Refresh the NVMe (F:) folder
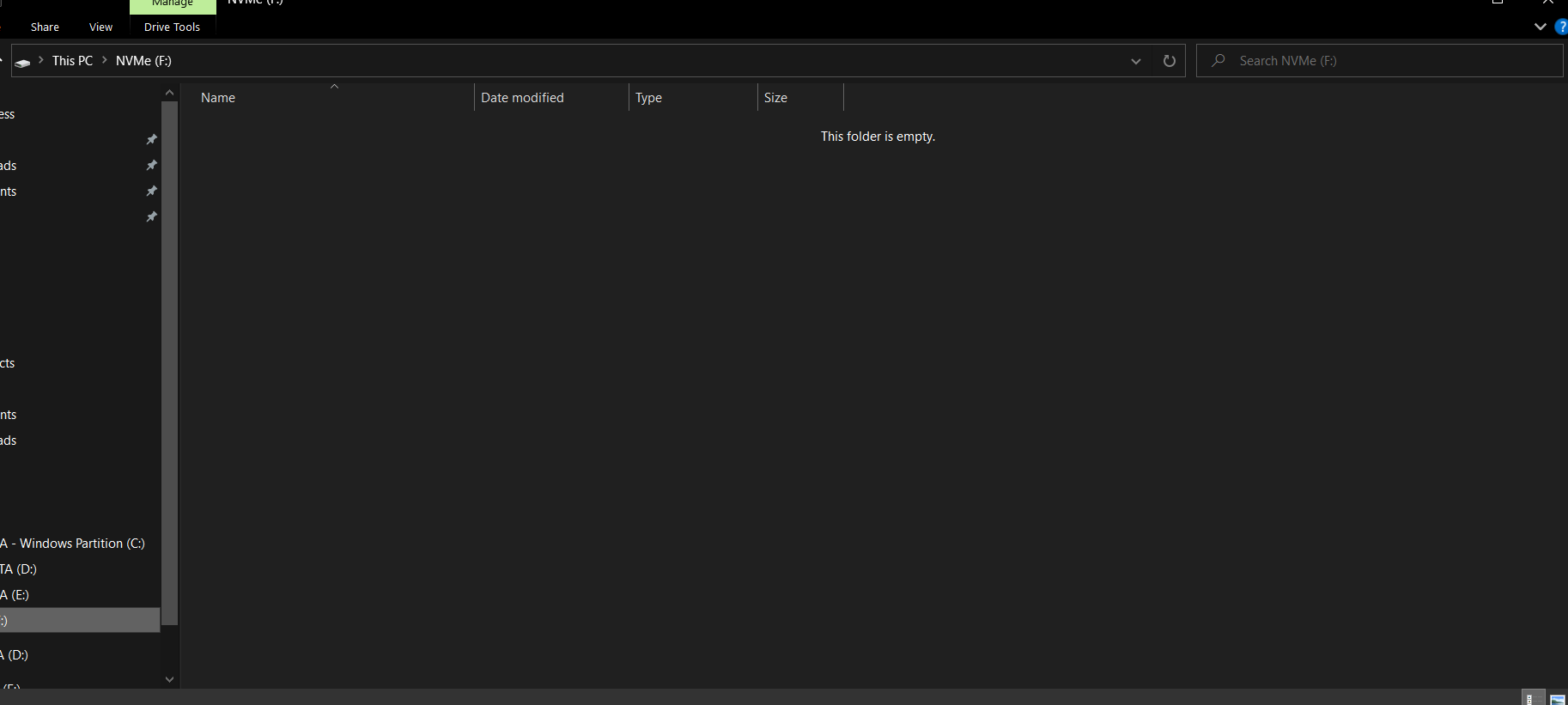Viewport: 1568px width, 705px height. pyautogui.click(x=1169, y=61)
